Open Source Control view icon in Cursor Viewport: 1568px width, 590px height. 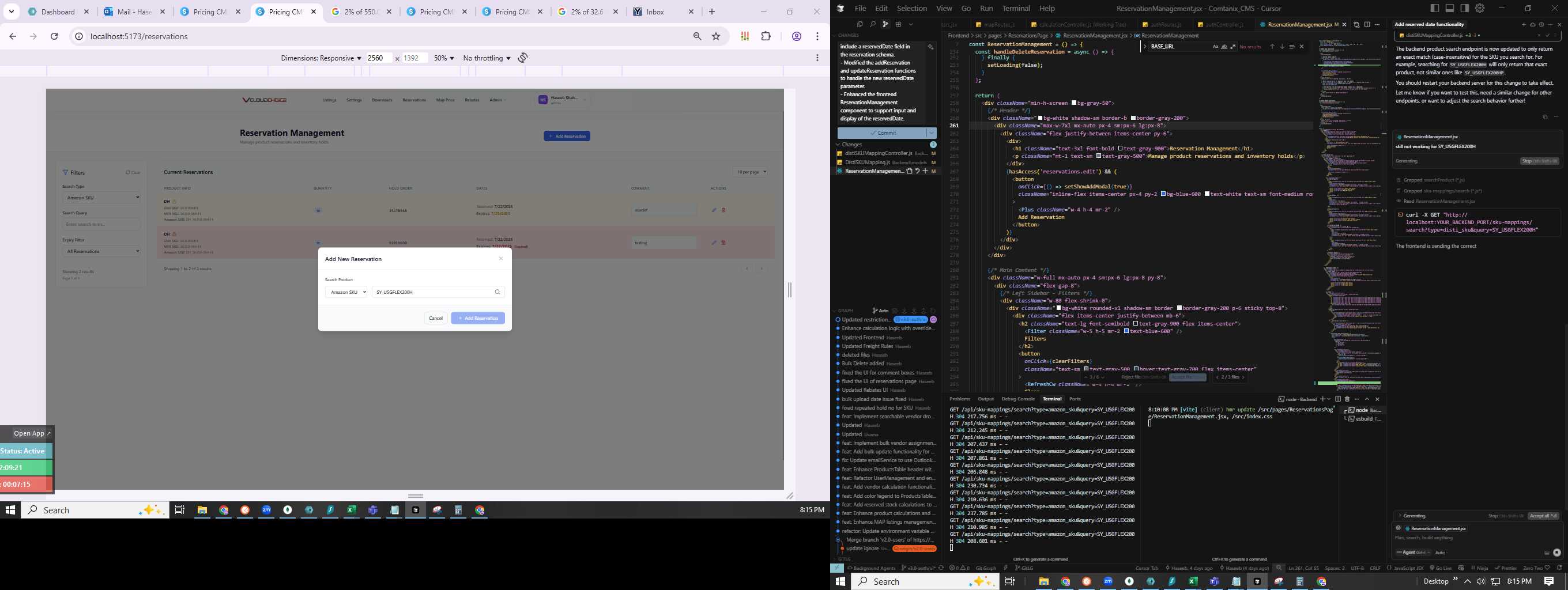885,24
